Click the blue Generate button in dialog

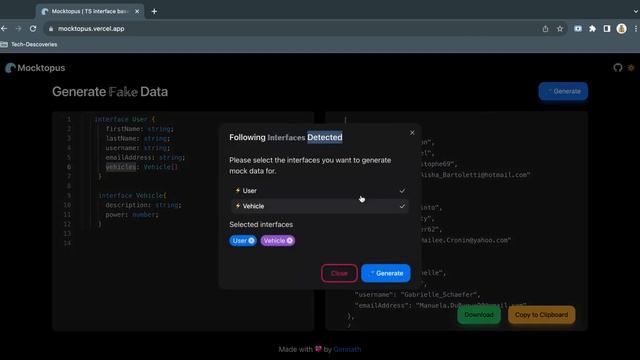(x=386, y=273)
